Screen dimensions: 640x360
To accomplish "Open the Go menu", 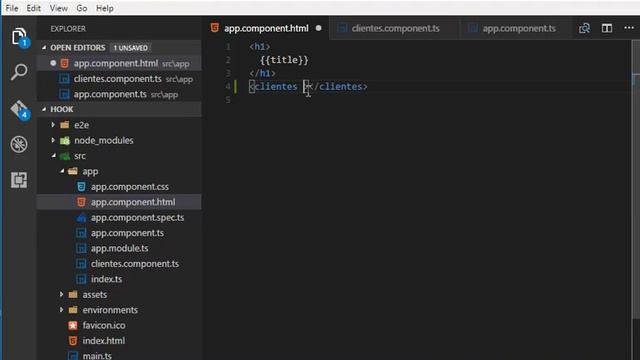I will tap(82, 8).
